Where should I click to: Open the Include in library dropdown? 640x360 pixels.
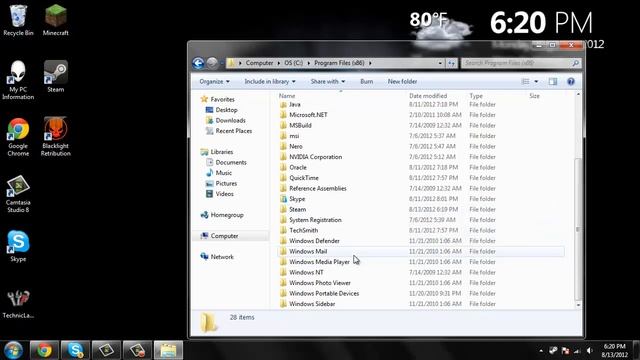(x=270, y=82)
